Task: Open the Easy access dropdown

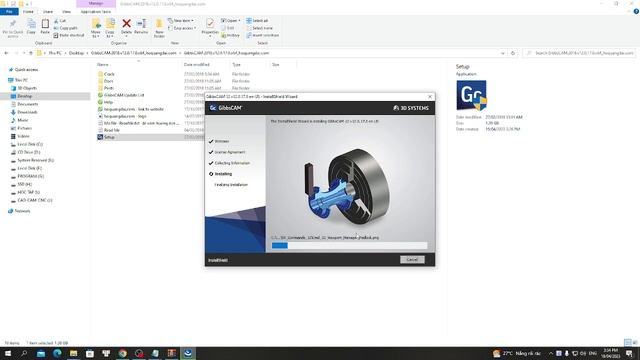Action: coord(182,28)
